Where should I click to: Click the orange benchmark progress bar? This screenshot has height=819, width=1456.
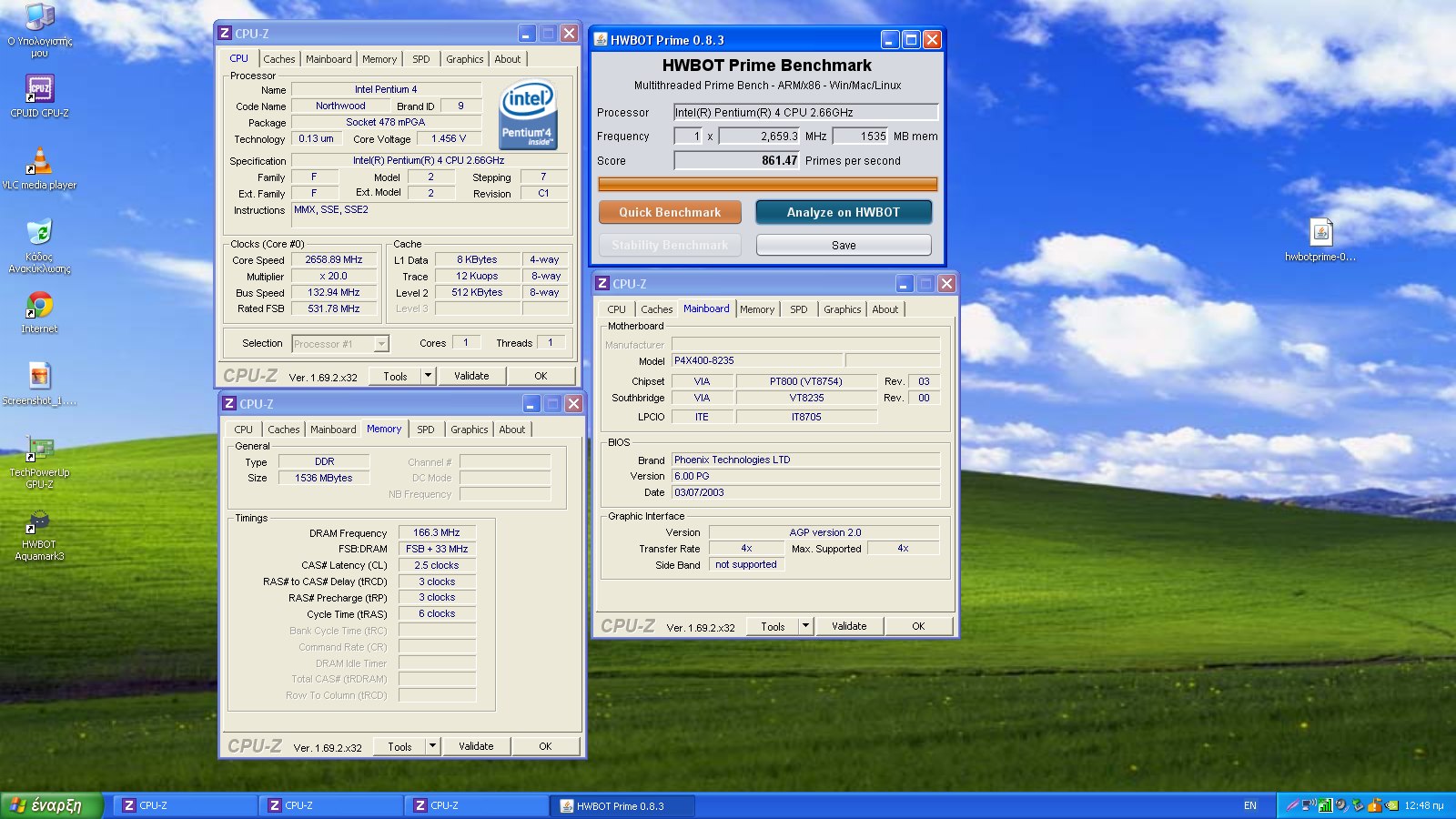coord(768,184)
